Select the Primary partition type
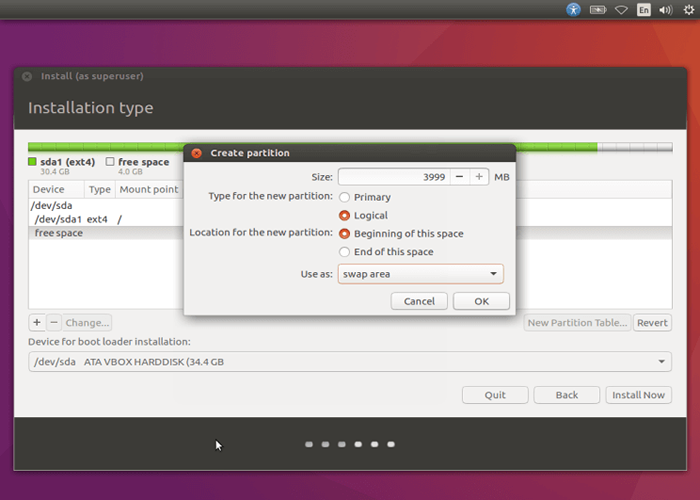Screen dimensions: 700x500 click(365, 197)
